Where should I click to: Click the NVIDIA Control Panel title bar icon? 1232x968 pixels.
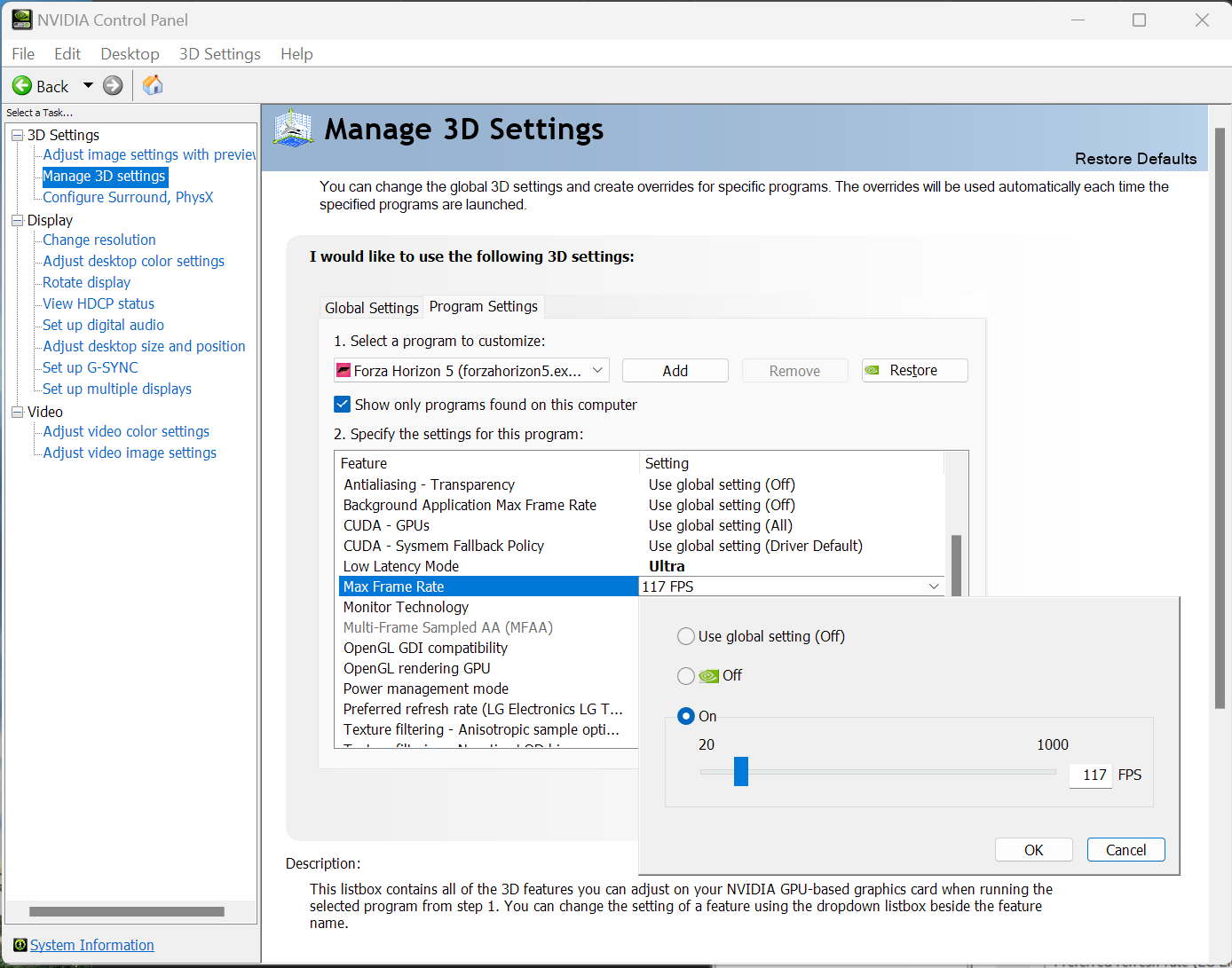click(x=21, y=20)
